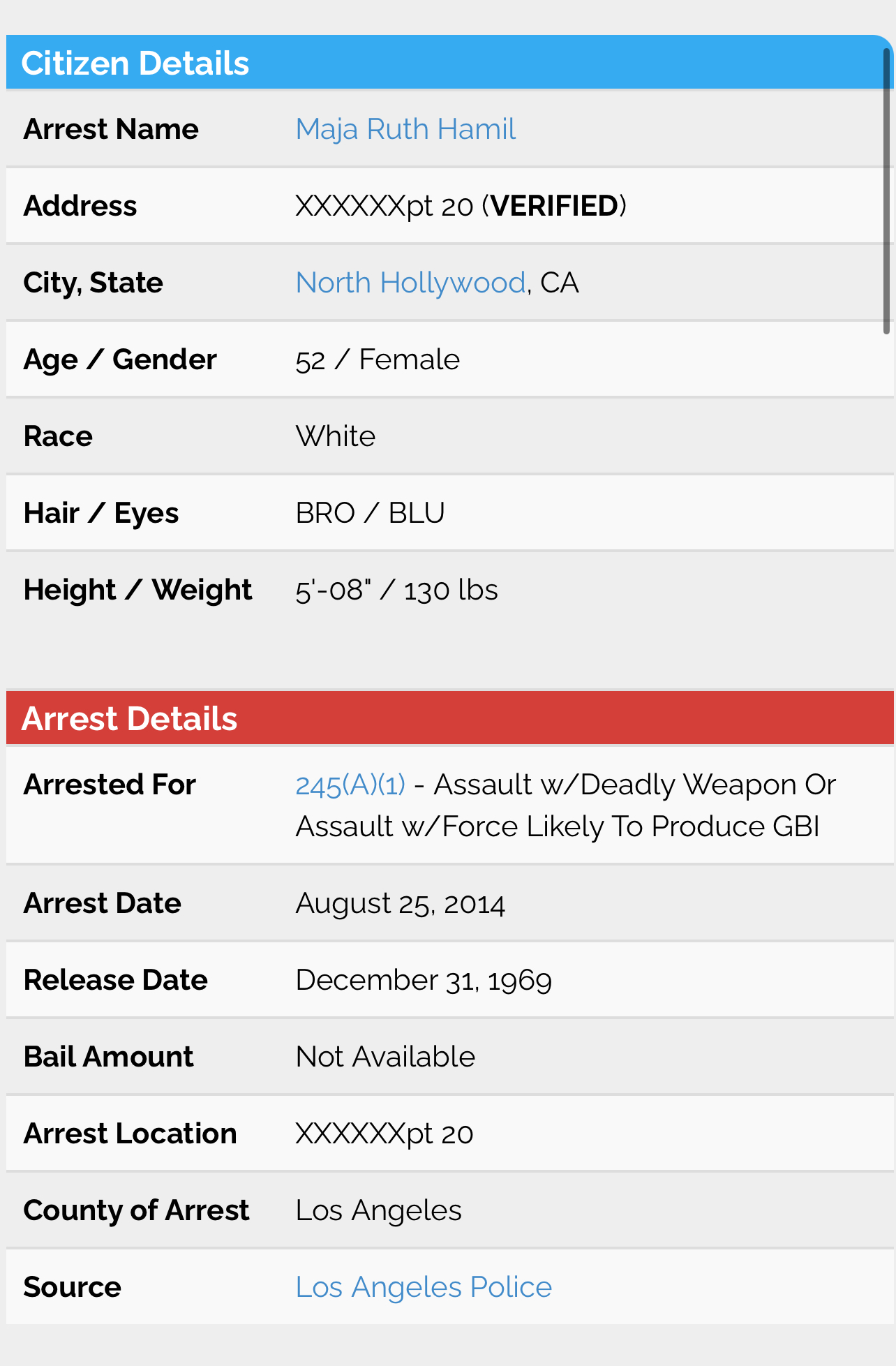
Task: Click the Release Date December 31, 1969
Action: click(x=424, y=980)
